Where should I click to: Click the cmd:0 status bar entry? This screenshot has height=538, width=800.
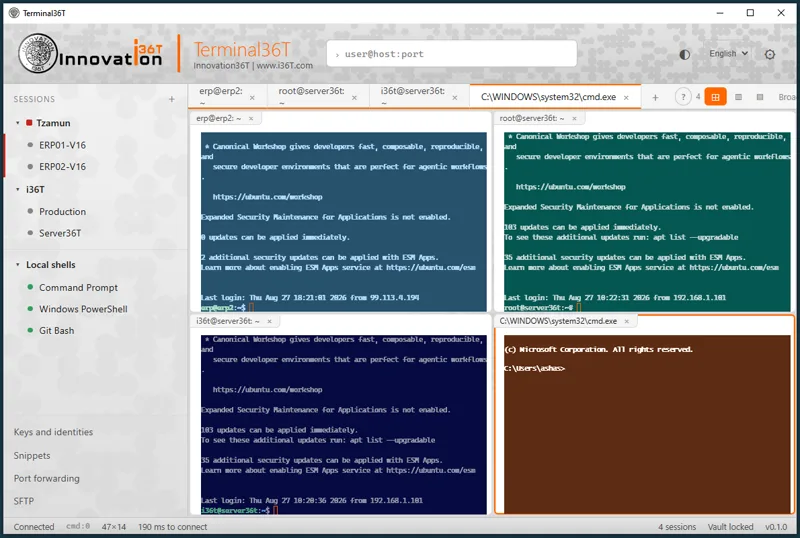[78, 526]
